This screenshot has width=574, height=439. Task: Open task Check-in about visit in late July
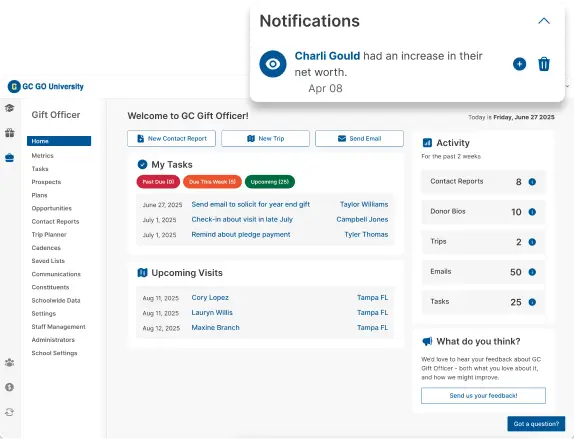pos(242,219)
